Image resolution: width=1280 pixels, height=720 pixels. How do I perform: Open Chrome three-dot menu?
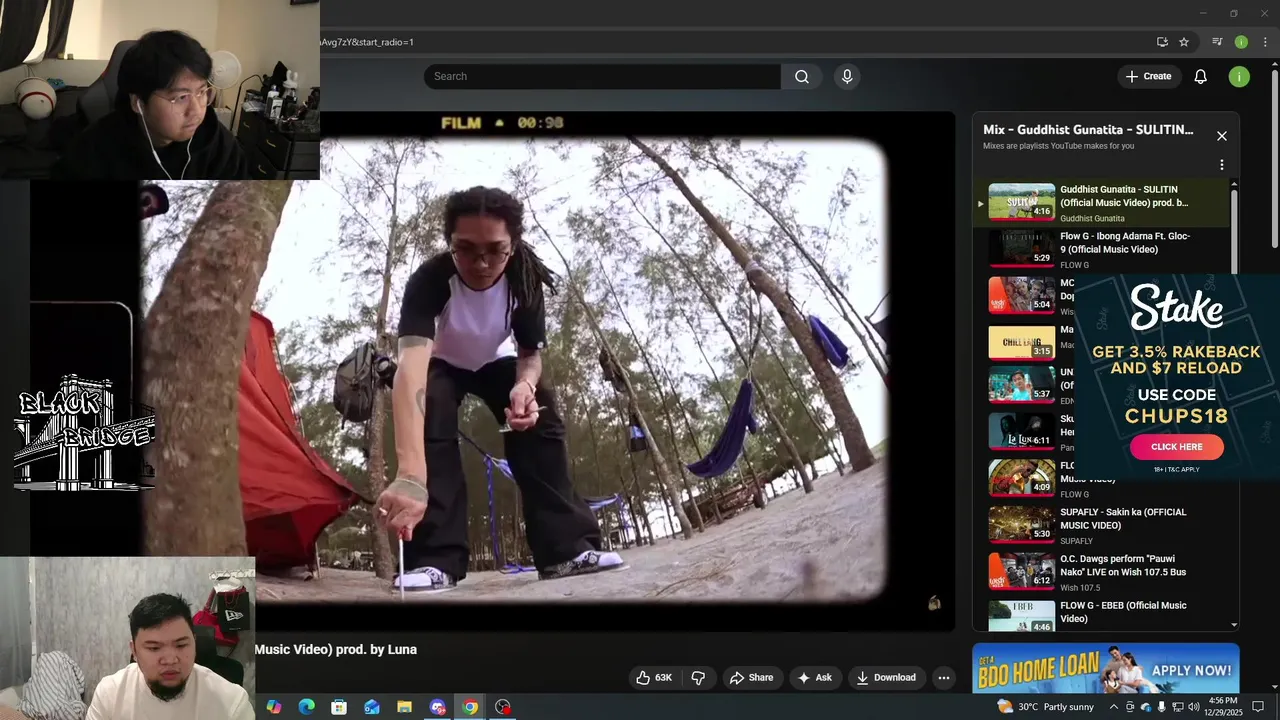(x=1265, y=42)
